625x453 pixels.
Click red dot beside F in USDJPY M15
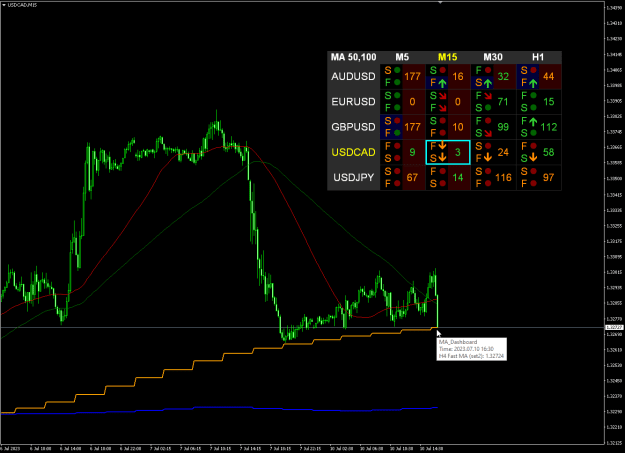[442, 171]
